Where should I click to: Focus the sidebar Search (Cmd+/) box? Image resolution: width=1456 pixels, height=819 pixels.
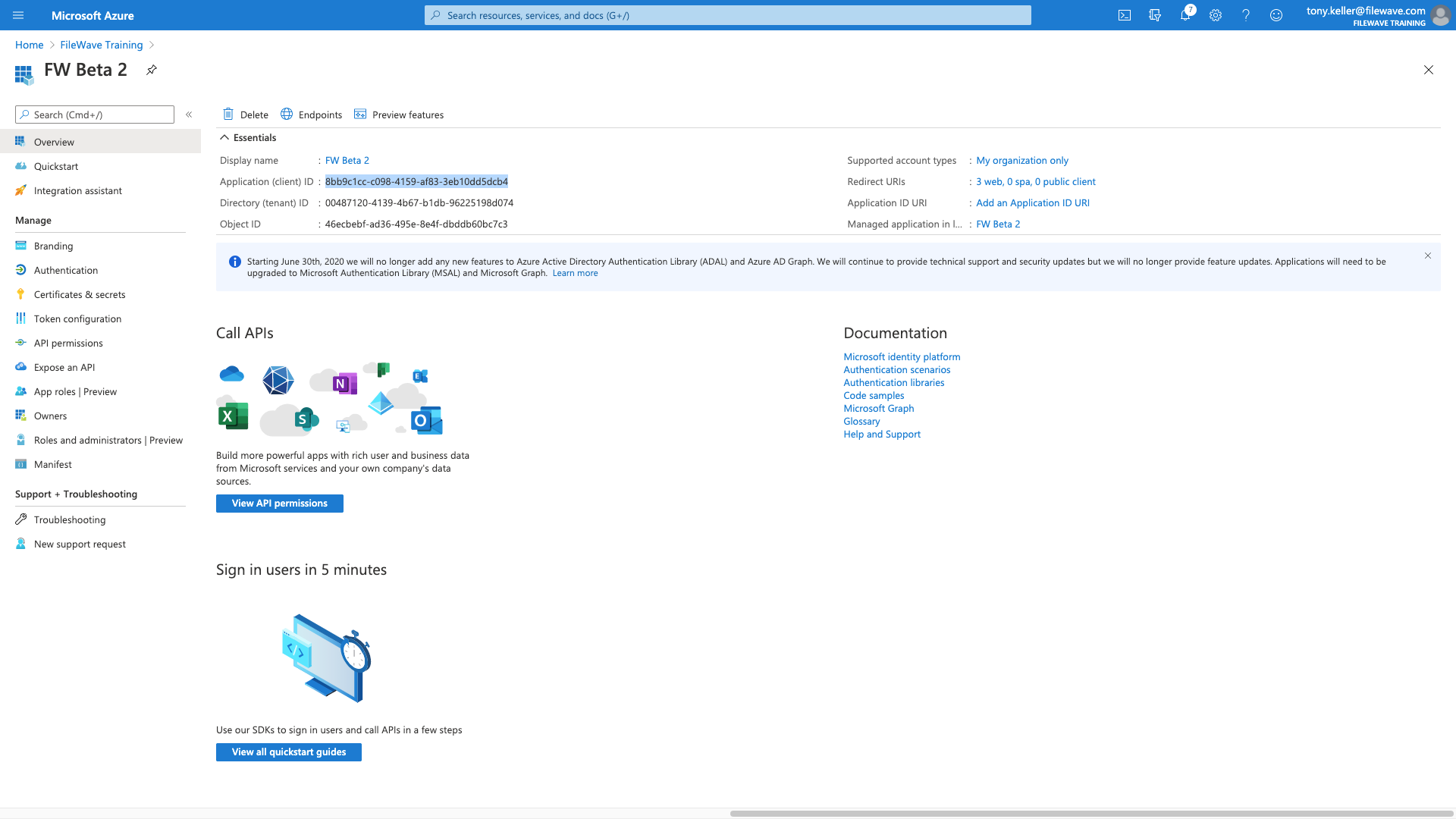[95, 115]
